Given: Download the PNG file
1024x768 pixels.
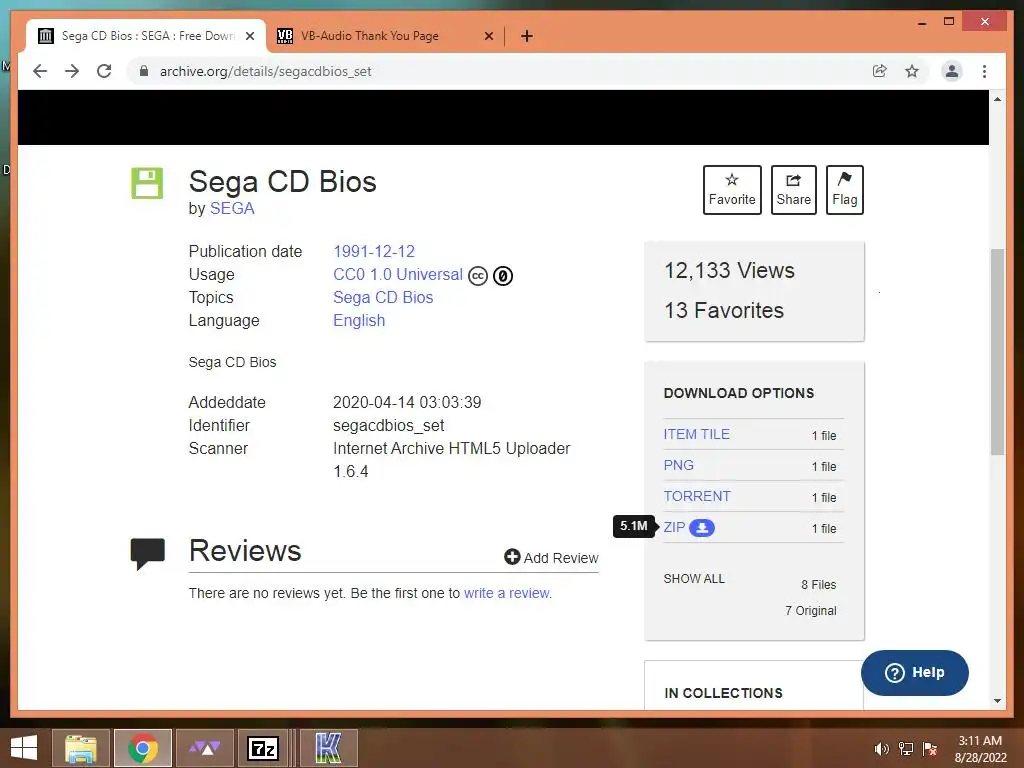Looking at the screenshot, I should click(x=679, y=465).
